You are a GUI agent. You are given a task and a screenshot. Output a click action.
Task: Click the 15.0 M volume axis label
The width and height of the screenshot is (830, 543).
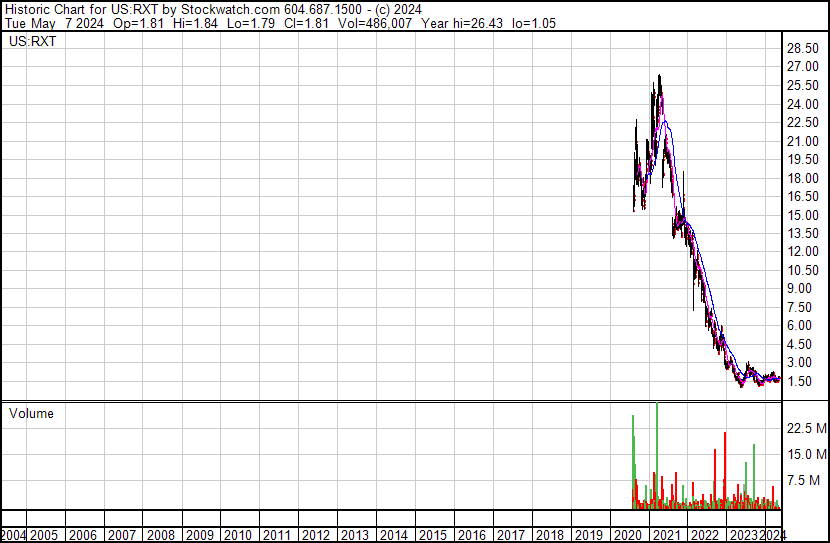tap(806, 455)
